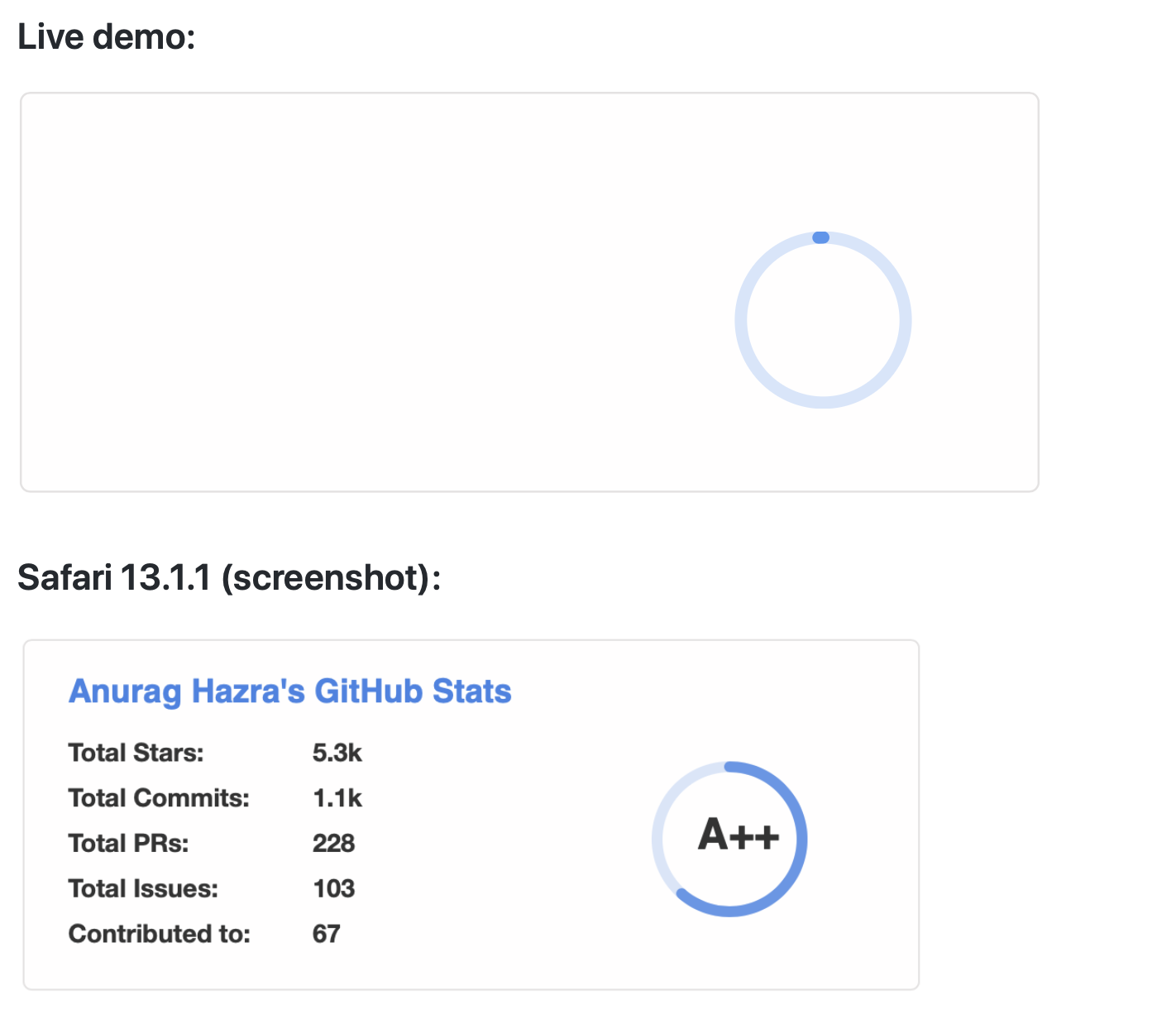Click the A++ rank progress circle
1176x1019 pixels.
(x=729, y=839)
